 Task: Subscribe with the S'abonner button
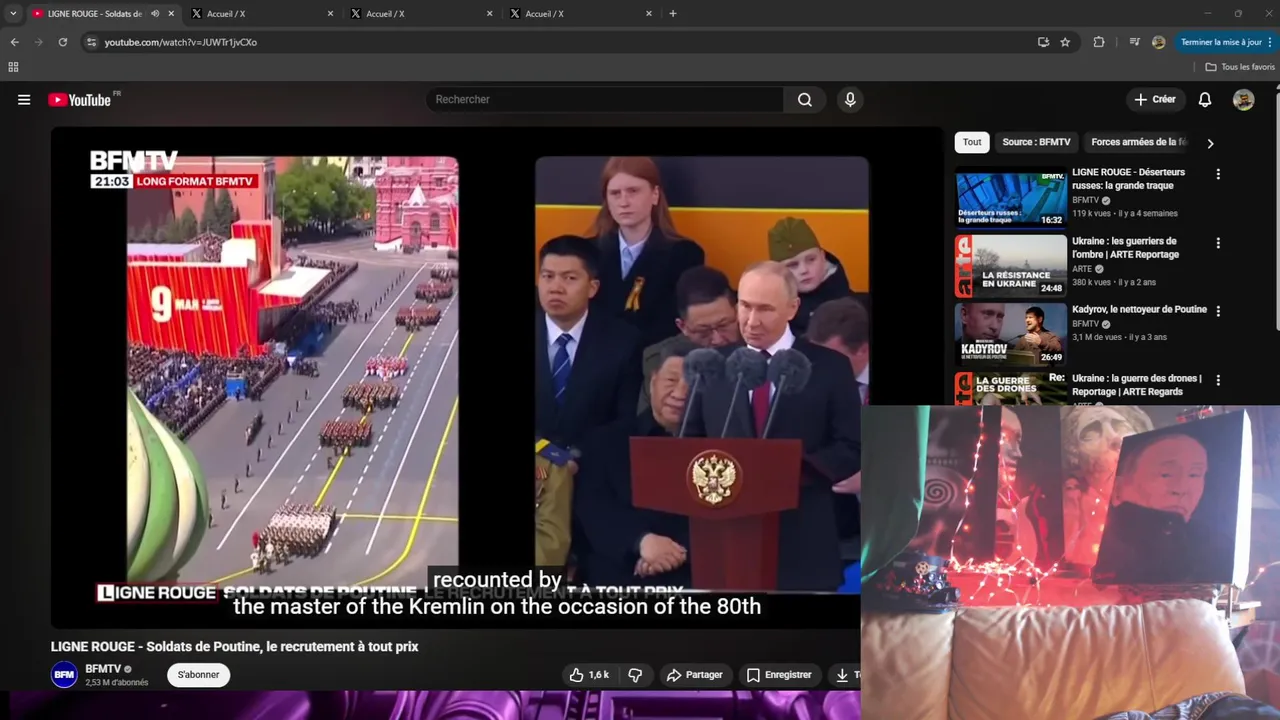198,675
